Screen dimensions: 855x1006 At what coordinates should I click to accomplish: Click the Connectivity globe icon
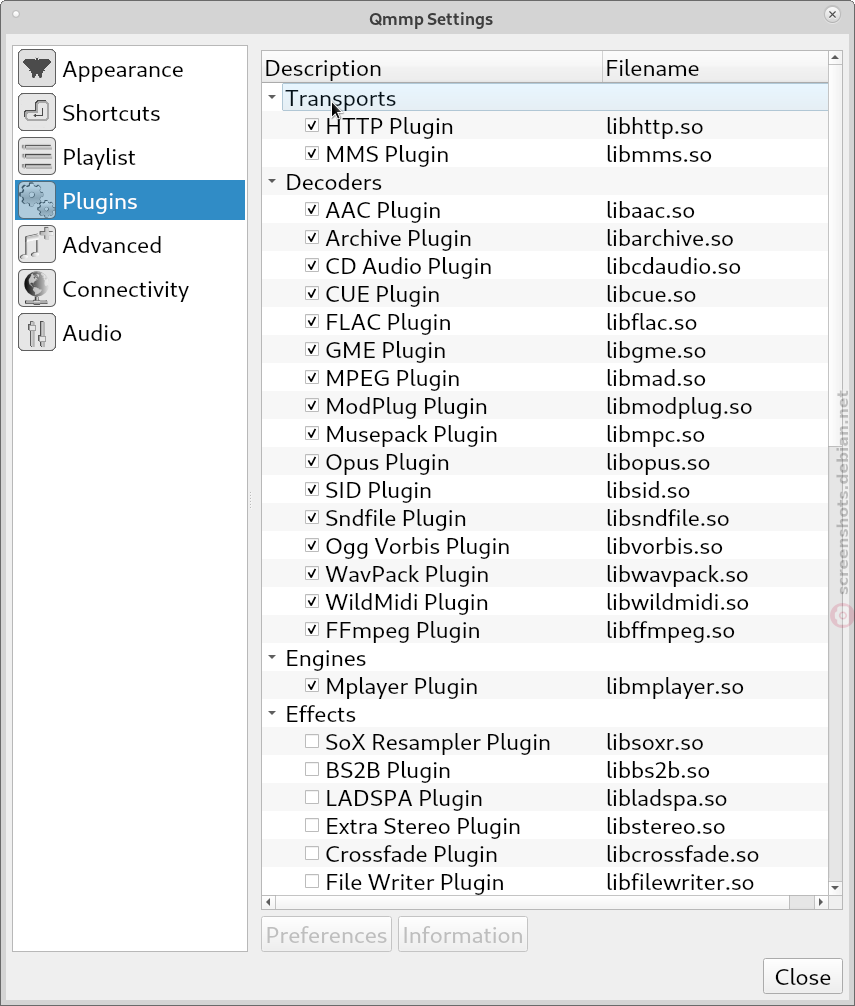(x=37, y=289)
